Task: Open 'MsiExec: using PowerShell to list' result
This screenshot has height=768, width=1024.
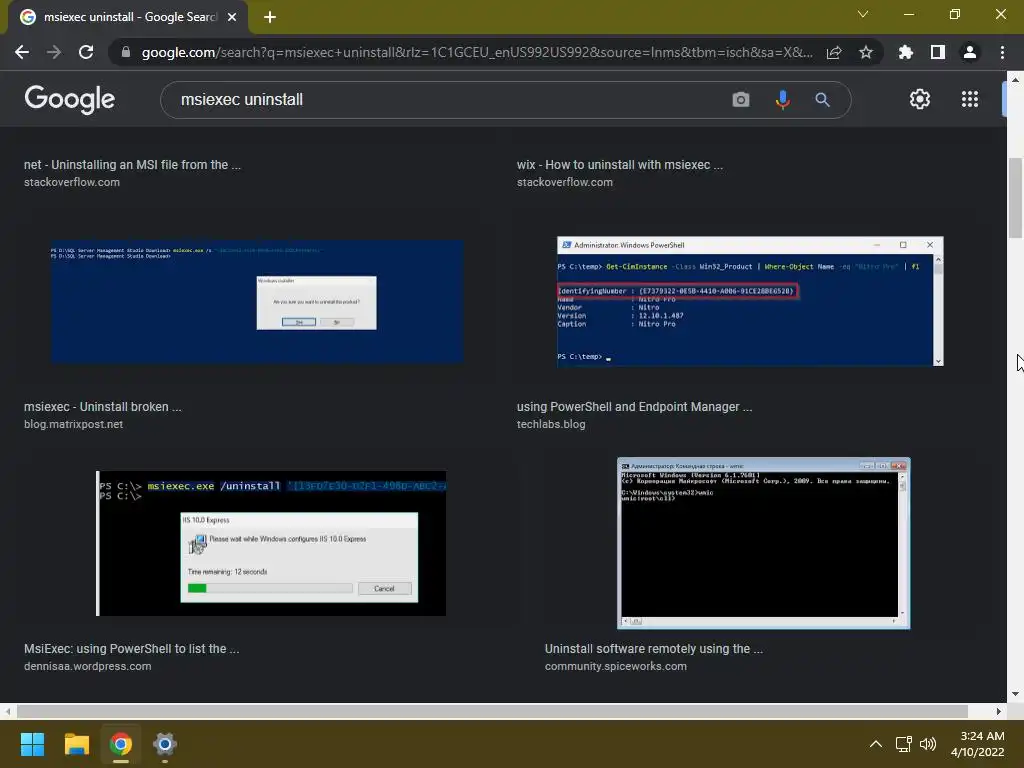Action: pos(131,648)
